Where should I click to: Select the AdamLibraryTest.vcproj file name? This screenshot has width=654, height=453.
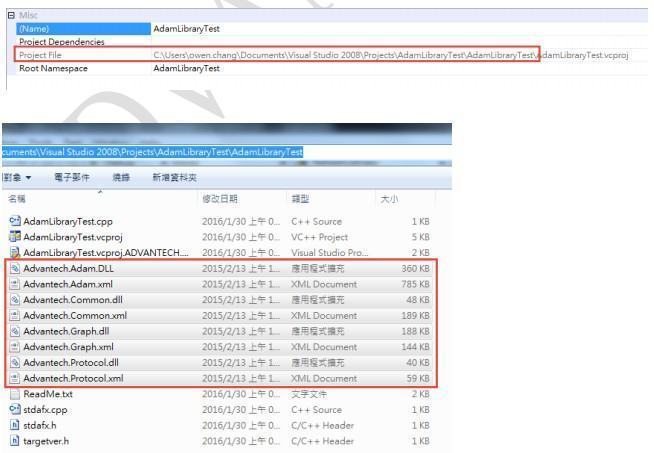click(73, 237)
